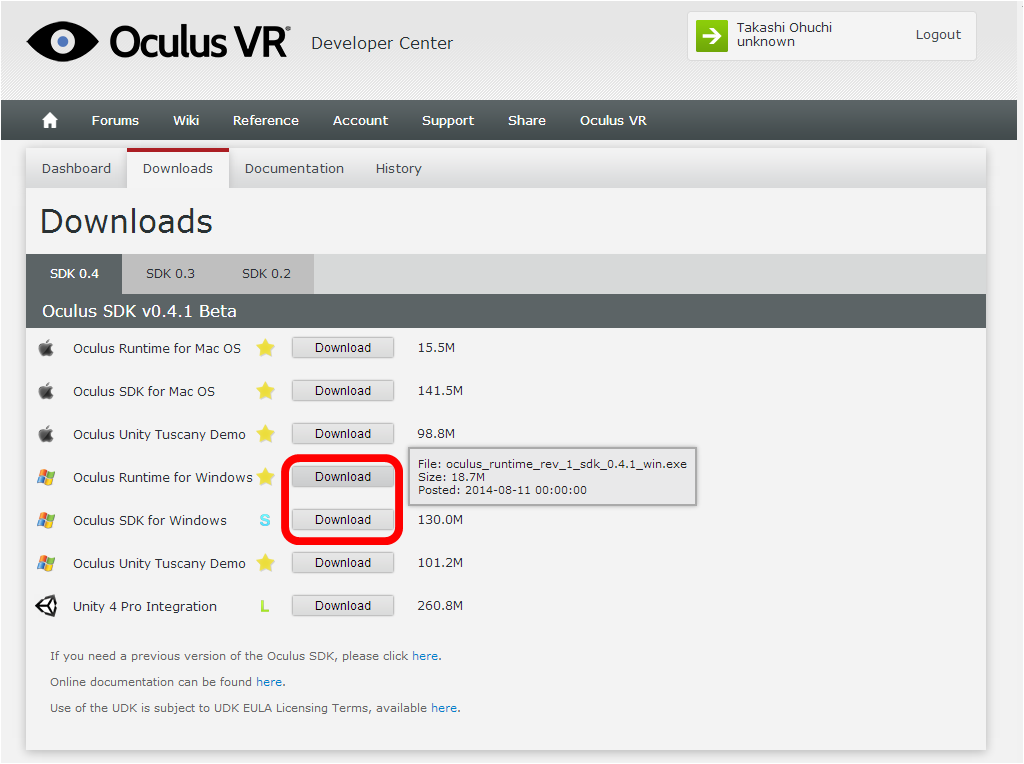
Task: Download Mac Oculus Unity Tuscany Demo (98.8M)
Action: pyautogui.click(x=342, y=434)
